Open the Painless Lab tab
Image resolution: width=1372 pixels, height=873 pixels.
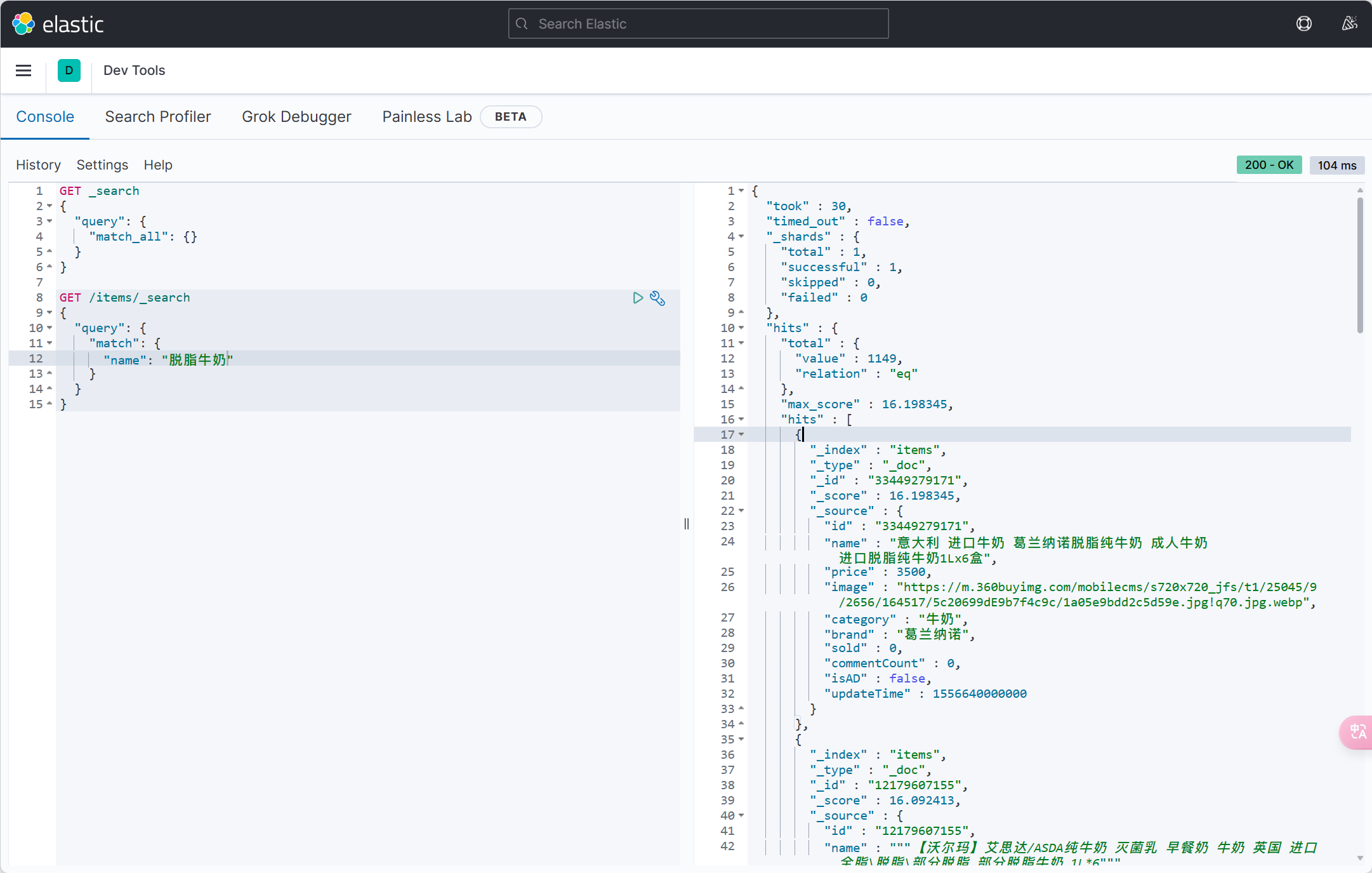[426, 117]
